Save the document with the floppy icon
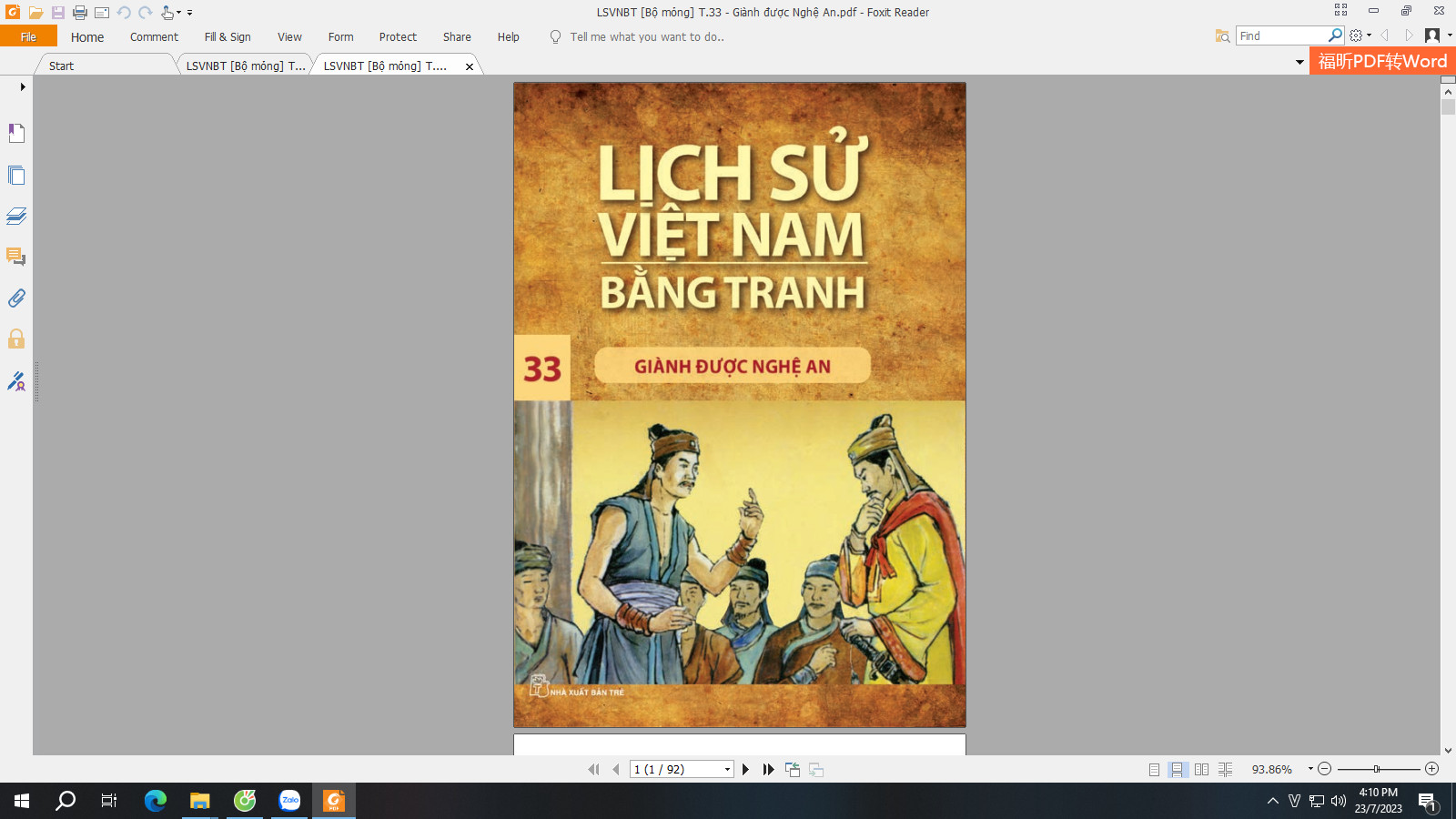1456x819 pixels. tap(57, 13)
